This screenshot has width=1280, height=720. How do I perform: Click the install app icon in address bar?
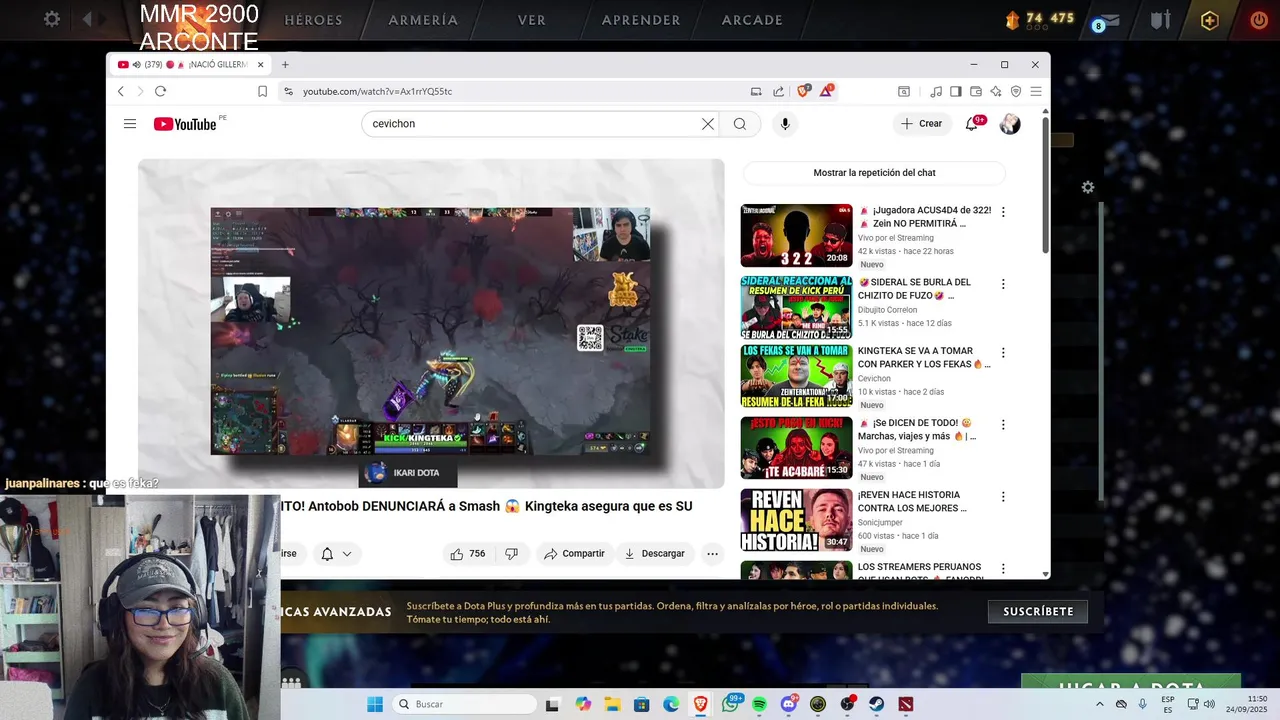coord(756,91)
